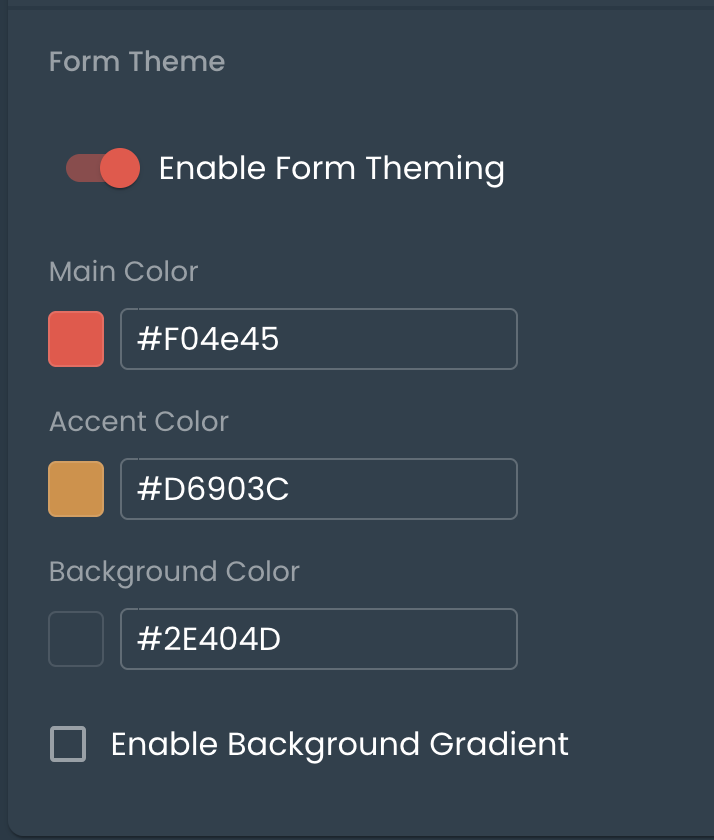This screenshot has width=714, height=840.
Task: Open the dark Background Color swatch
Action: 76,639
